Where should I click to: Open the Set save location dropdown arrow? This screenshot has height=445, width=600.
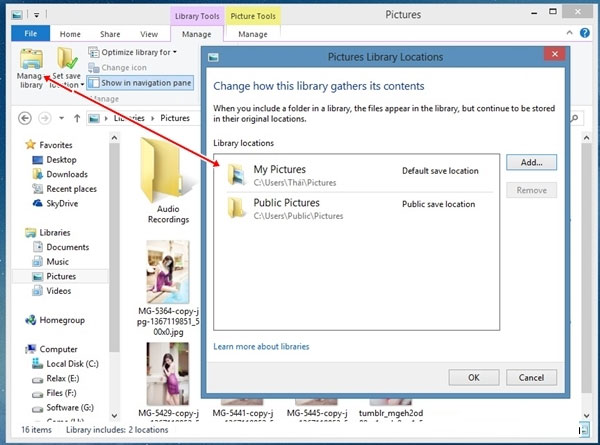point(82,85)
